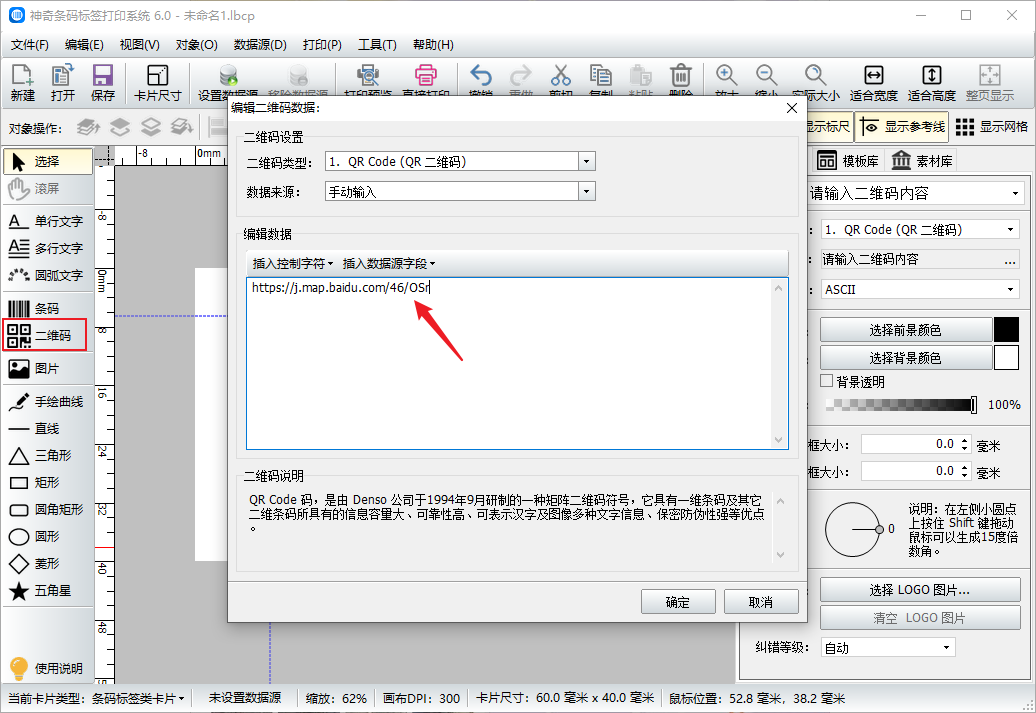Select the multi-line text tool (多行文字)

point(48,248)
